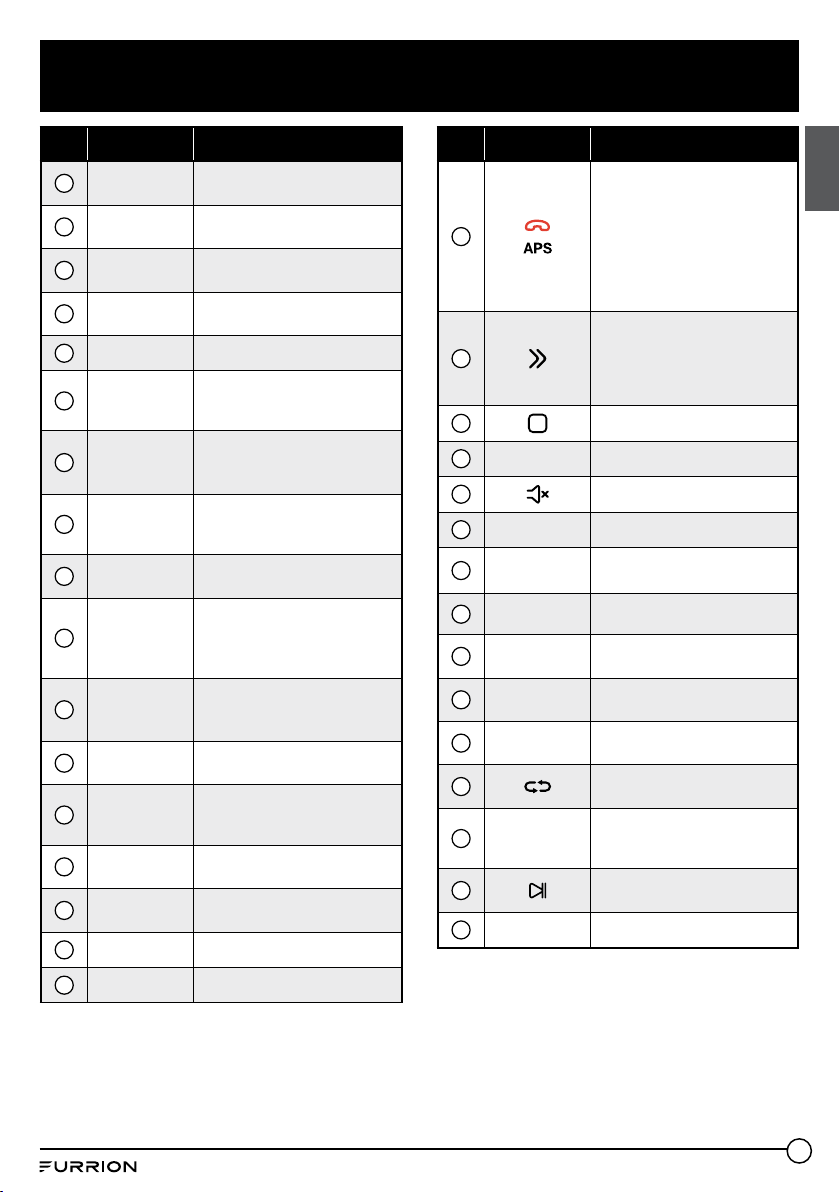
Task: Select the circle beside the repeat icon
Action: [x=461, y=787]
